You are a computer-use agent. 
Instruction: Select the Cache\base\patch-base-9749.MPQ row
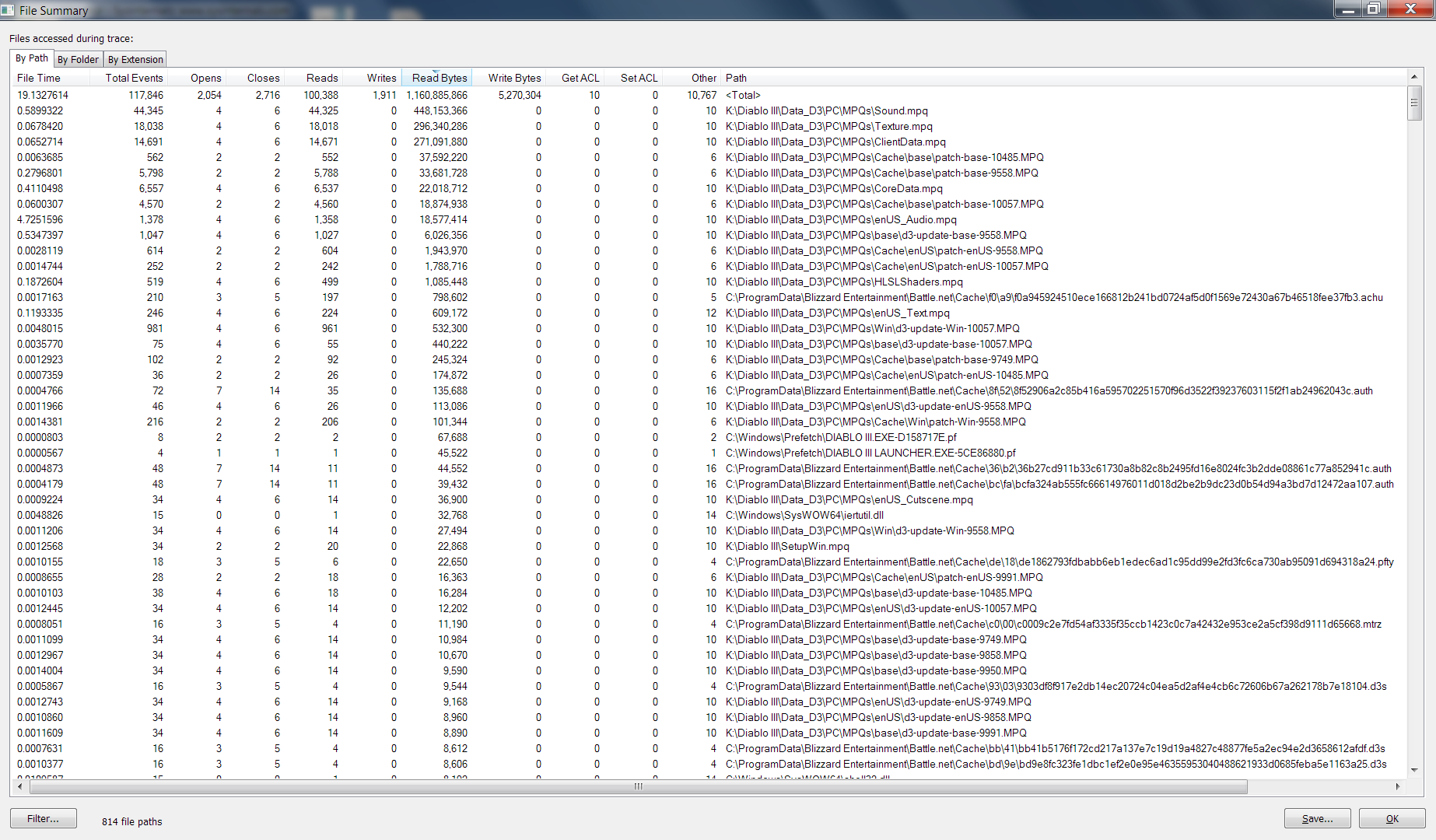[709, 359]
